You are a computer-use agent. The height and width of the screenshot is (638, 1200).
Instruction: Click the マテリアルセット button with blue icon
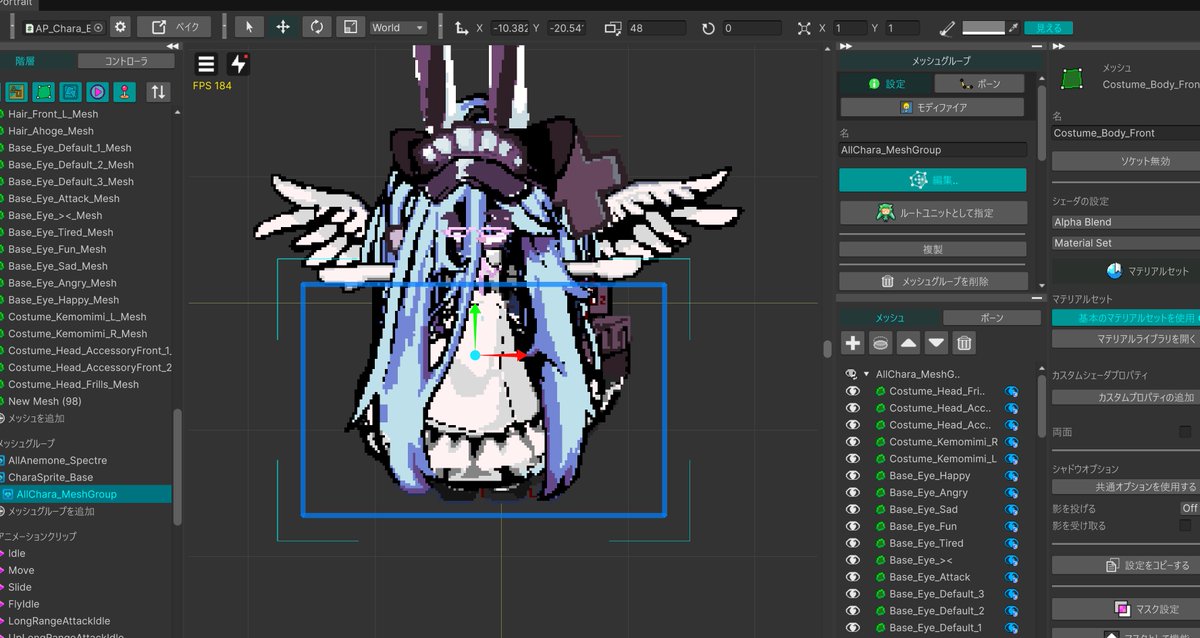point(1125,270)
